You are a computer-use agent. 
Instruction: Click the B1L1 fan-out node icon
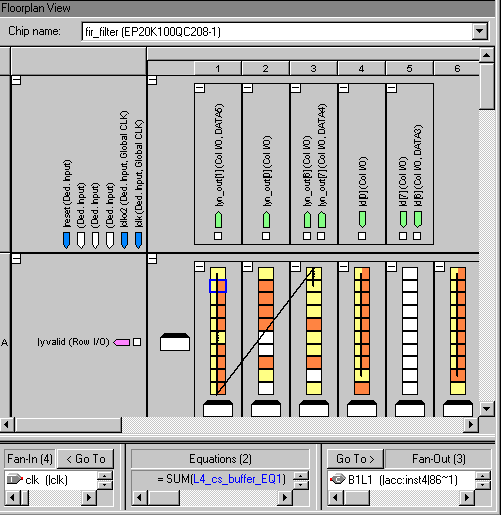pyautogui.click(x=337, y=479)
